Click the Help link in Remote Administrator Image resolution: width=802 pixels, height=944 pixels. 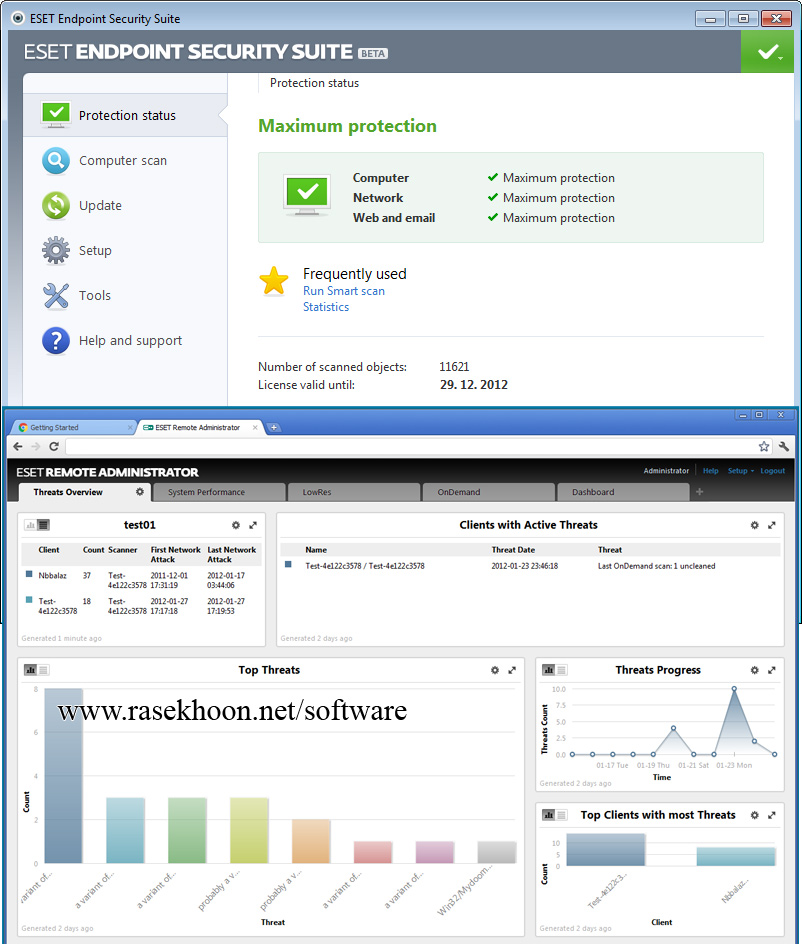(710, 471)
